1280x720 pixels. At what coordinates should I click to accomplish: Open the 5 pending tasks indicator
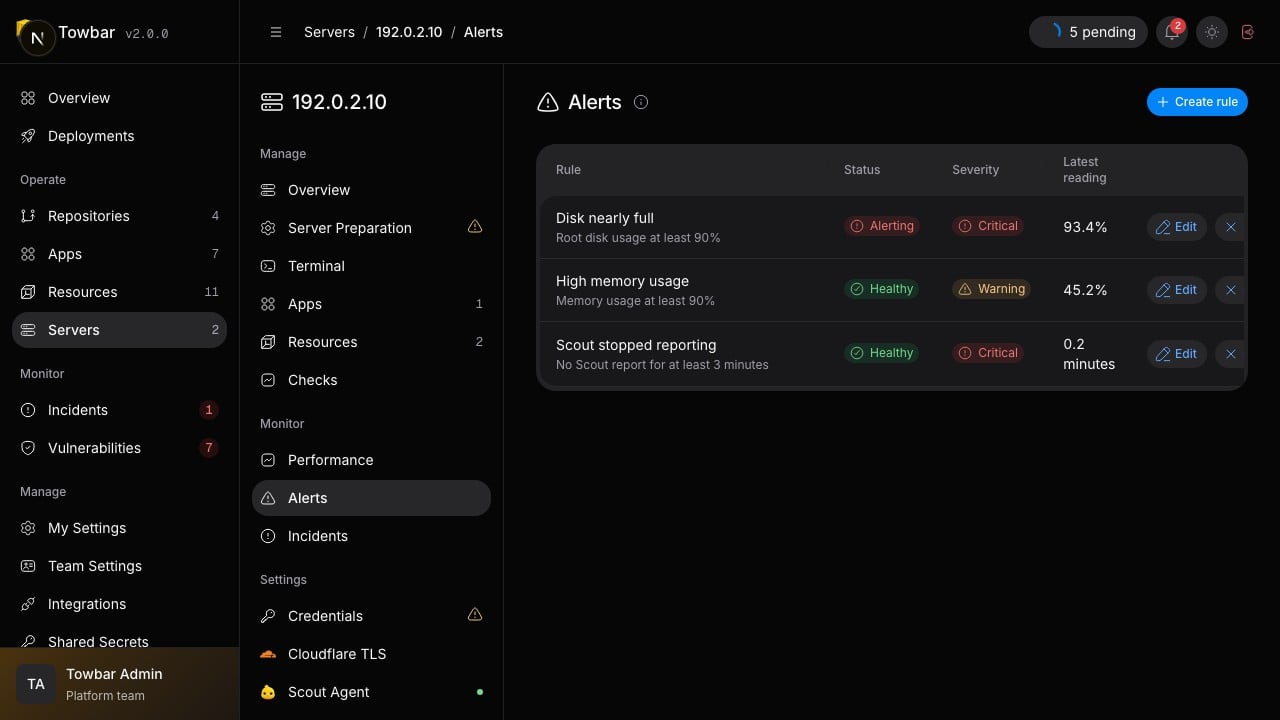(1088, 32)
